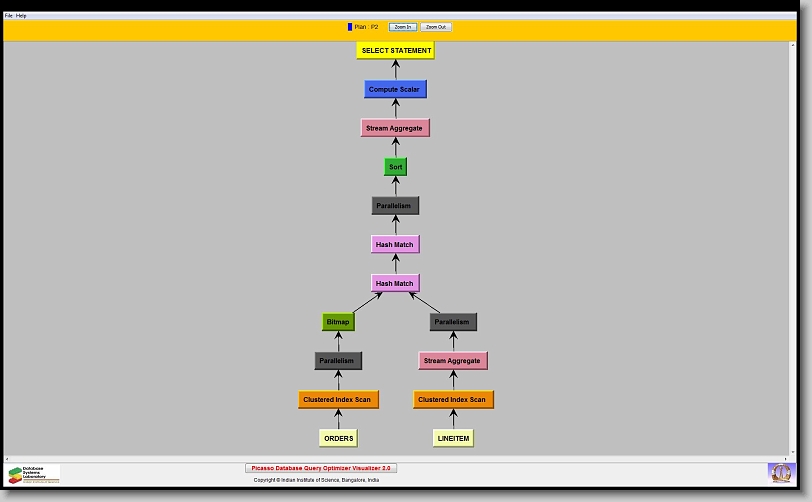Open the File menu
Viewport: 812px width, 502px height.
click(x=9, y=16)
